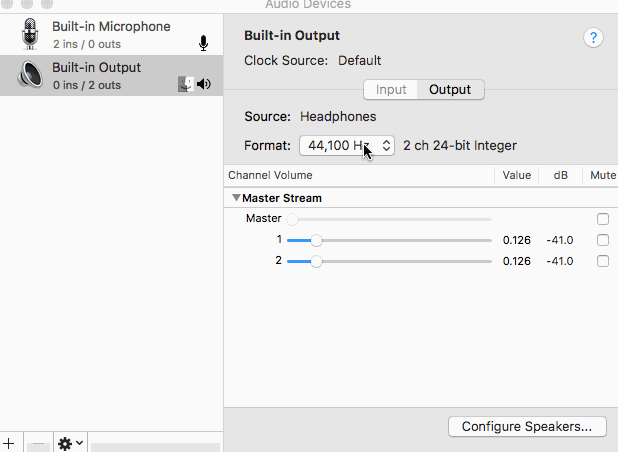Select the Output tab
618x452 pixels.
coord(450,90)
